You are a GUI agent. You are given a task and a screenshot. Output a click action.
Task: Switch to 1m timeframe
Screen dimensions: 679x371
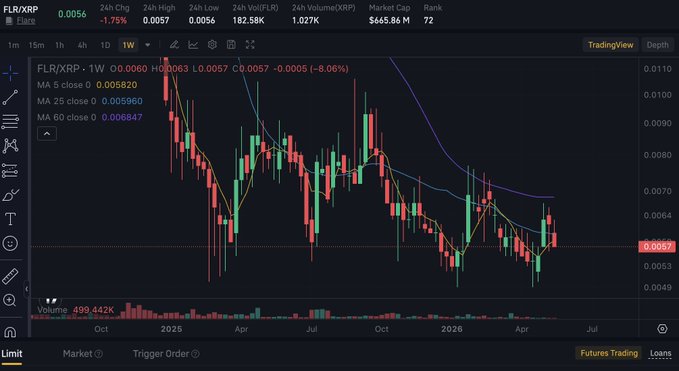(13, 45)
